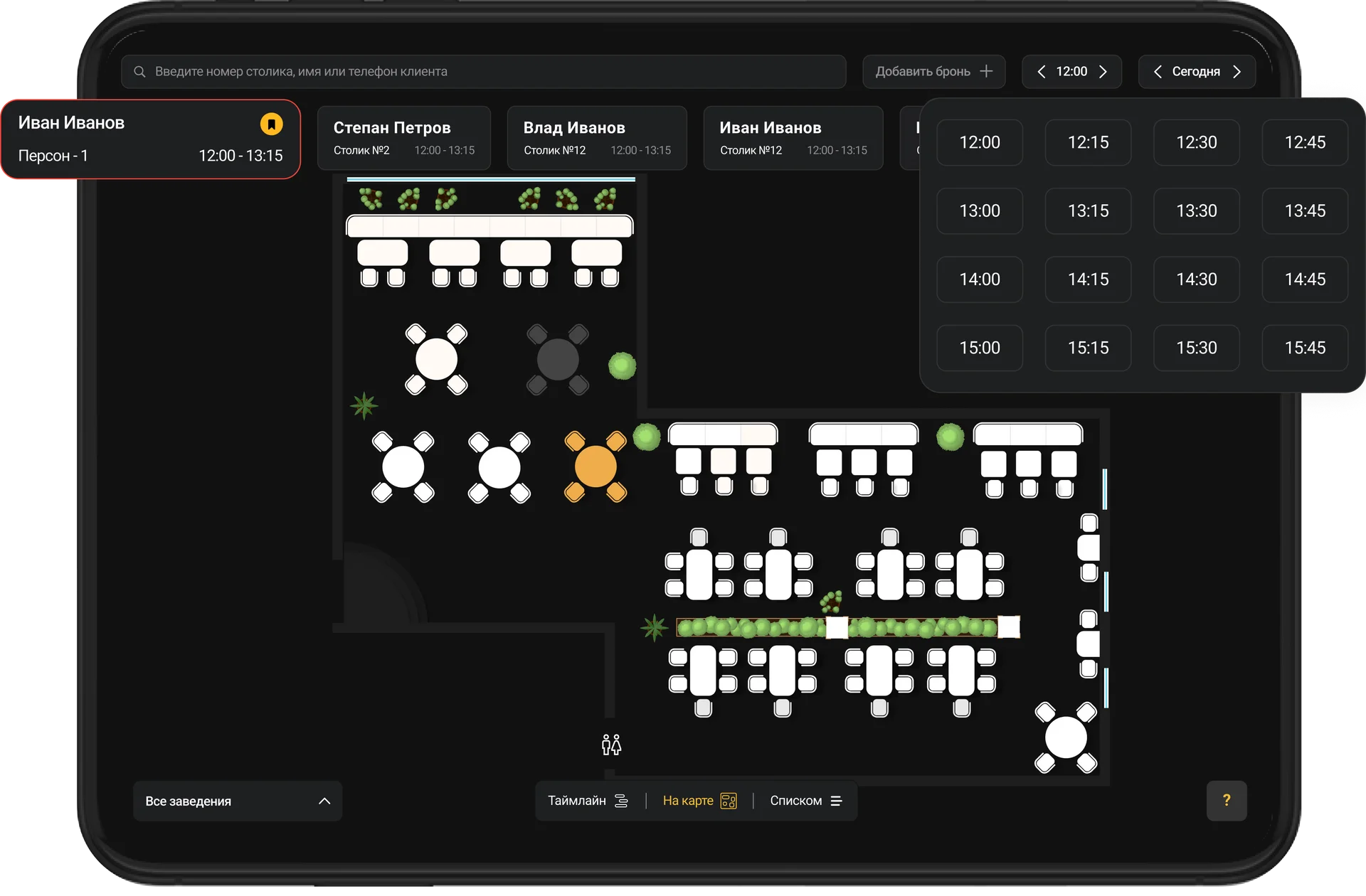
Task: Switch to Списком view tab
Action: [806, 801]
